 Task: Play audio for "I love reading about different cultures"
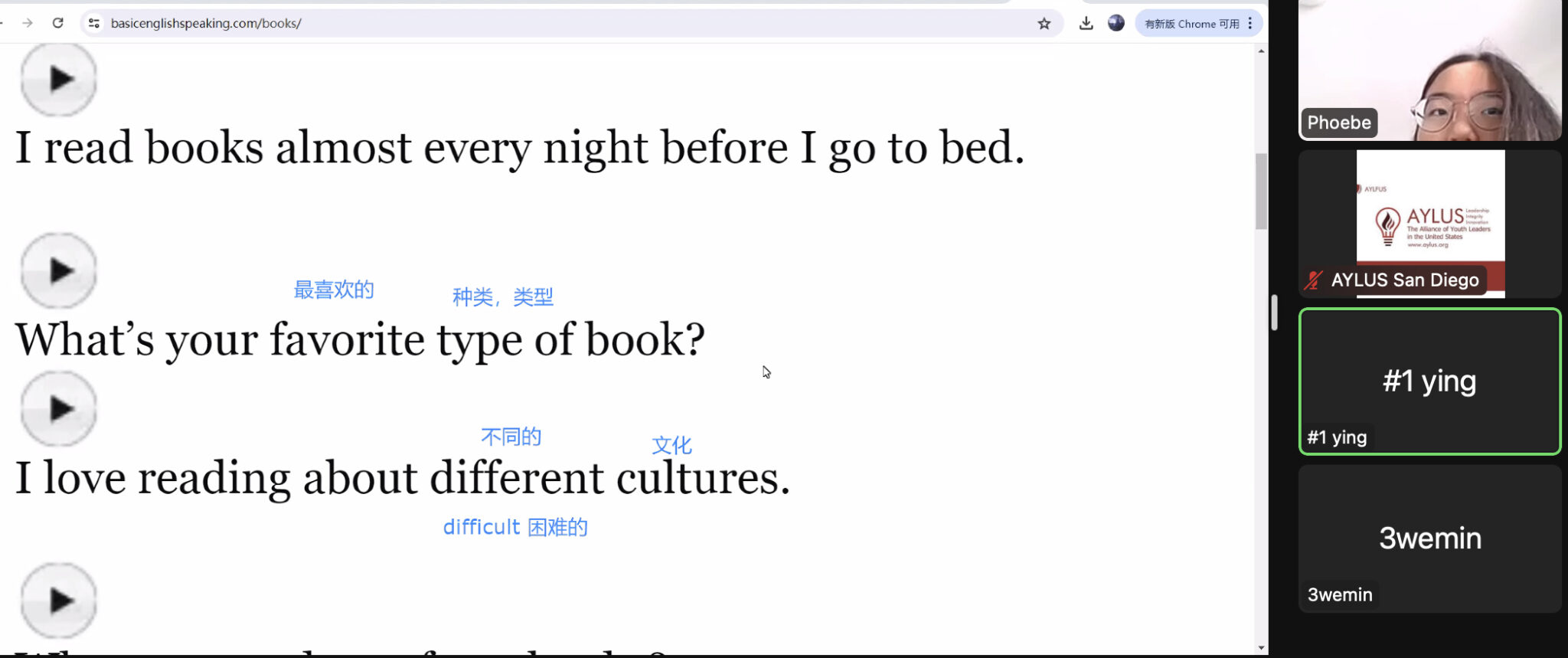point(58,409)
